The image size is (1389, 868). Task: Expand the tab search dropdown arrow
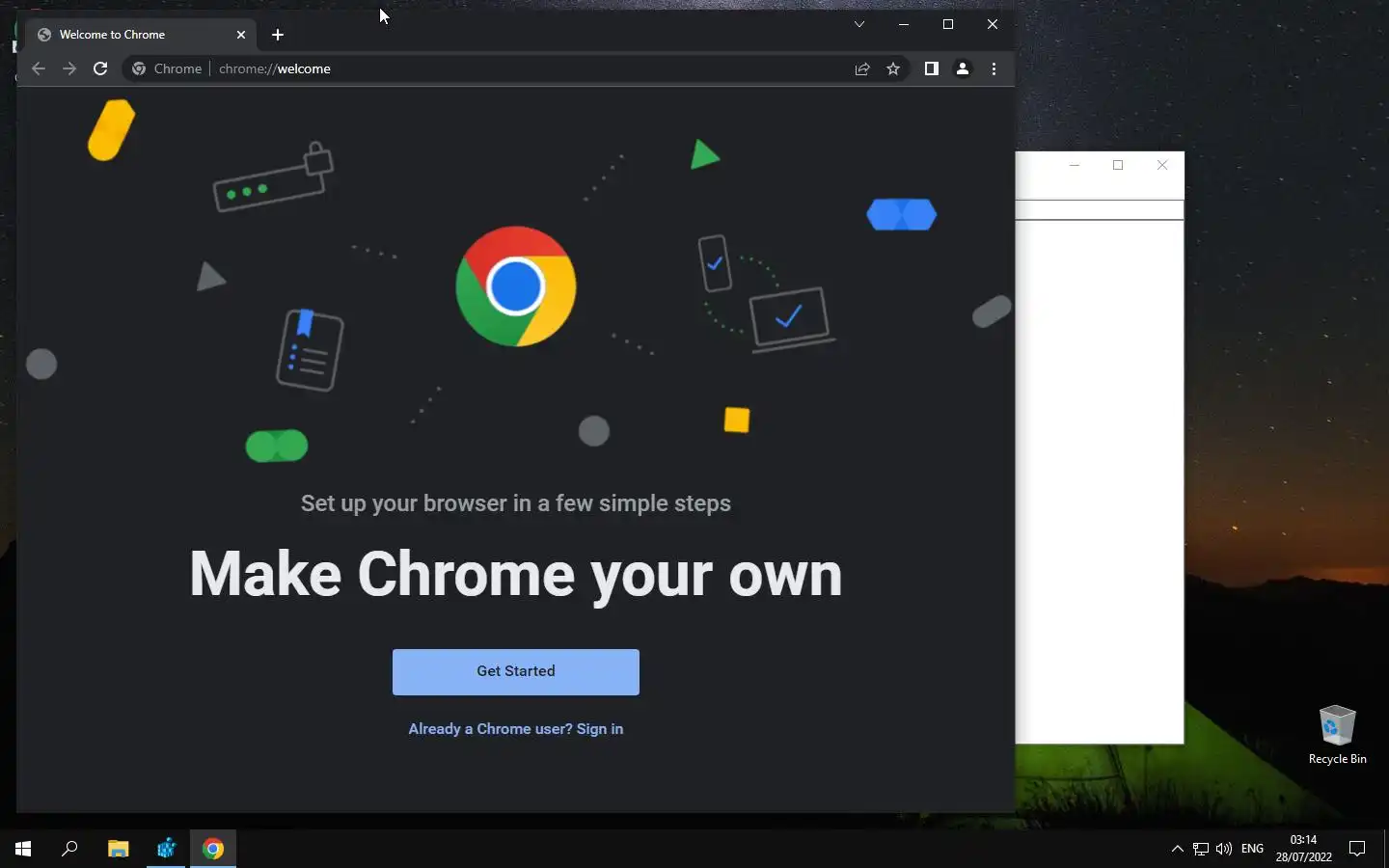[859, 24]
